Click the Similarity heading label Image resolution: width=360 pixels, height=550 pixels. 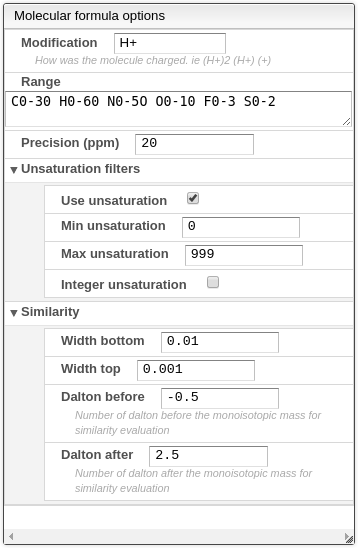[50, 312]
